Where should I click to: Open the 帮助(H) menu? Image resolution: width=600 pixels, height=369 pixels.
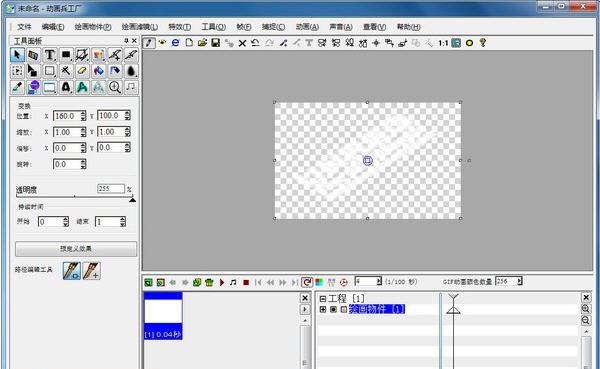(x=408, y=27)
